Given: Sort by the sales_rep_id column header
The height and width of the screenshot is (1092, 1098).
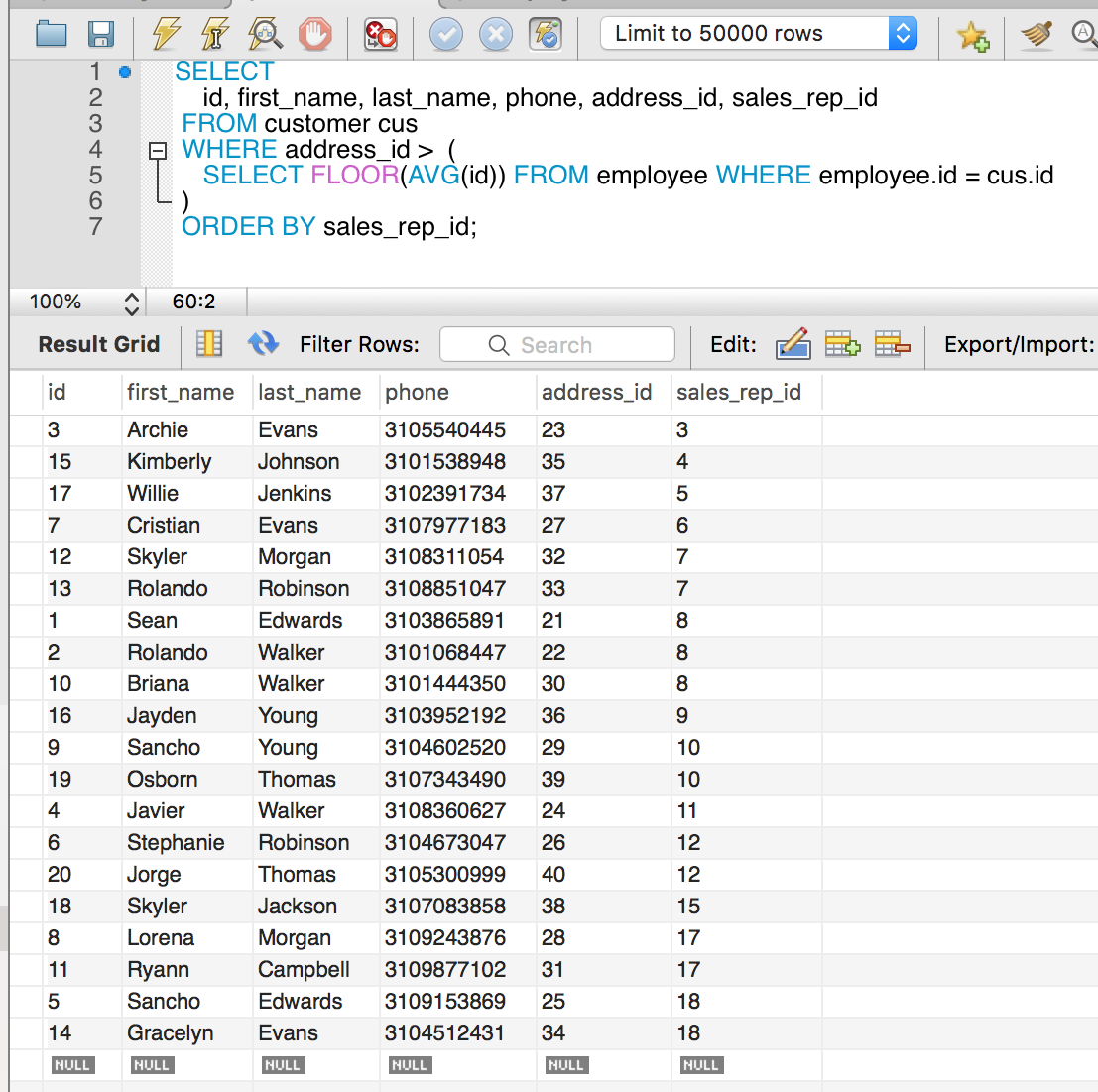Looking at the screenshot, I should [x=747, y=392].
